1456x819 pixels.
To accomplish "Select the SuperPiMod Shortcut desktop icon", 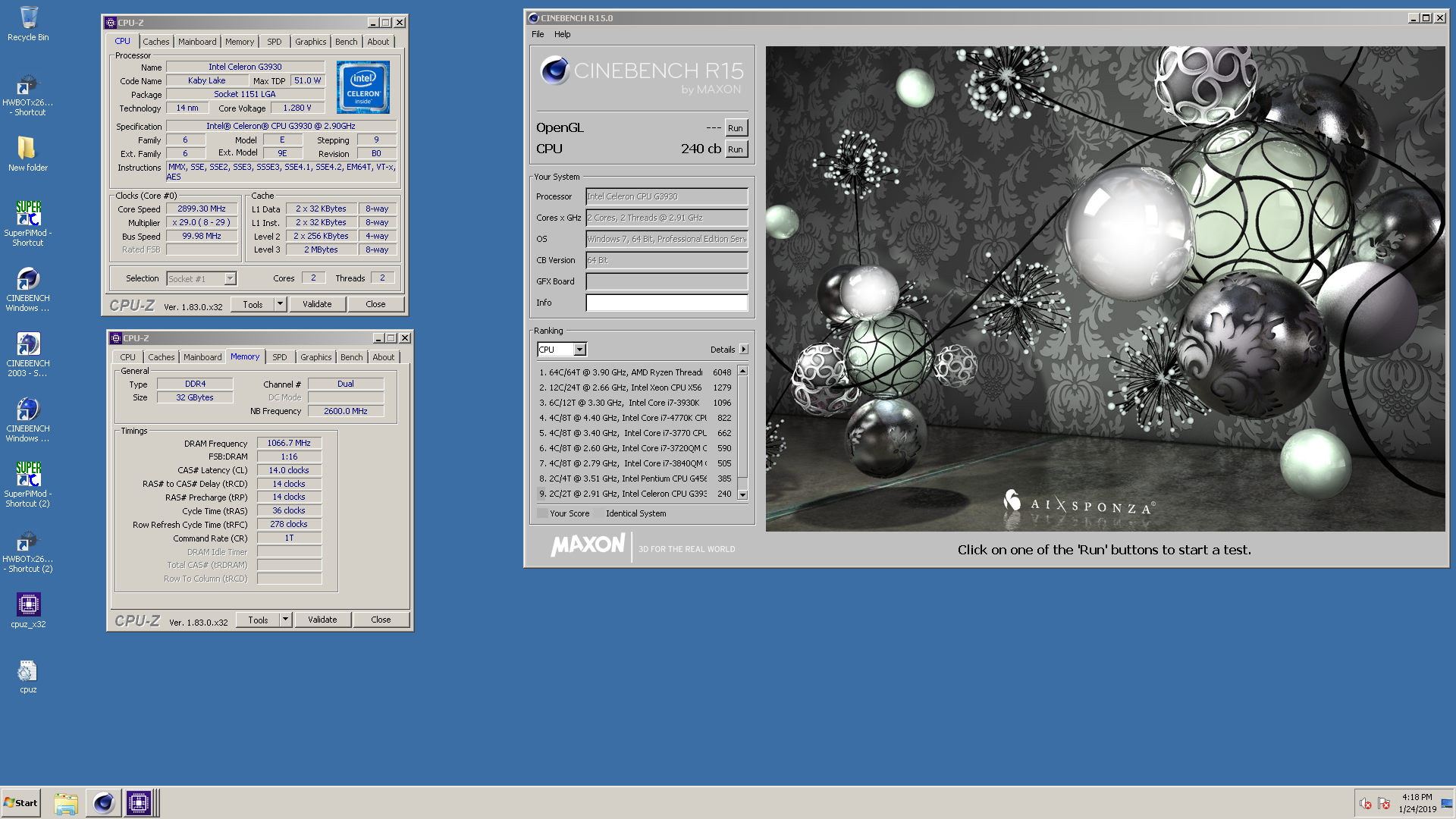I will 28,223.
